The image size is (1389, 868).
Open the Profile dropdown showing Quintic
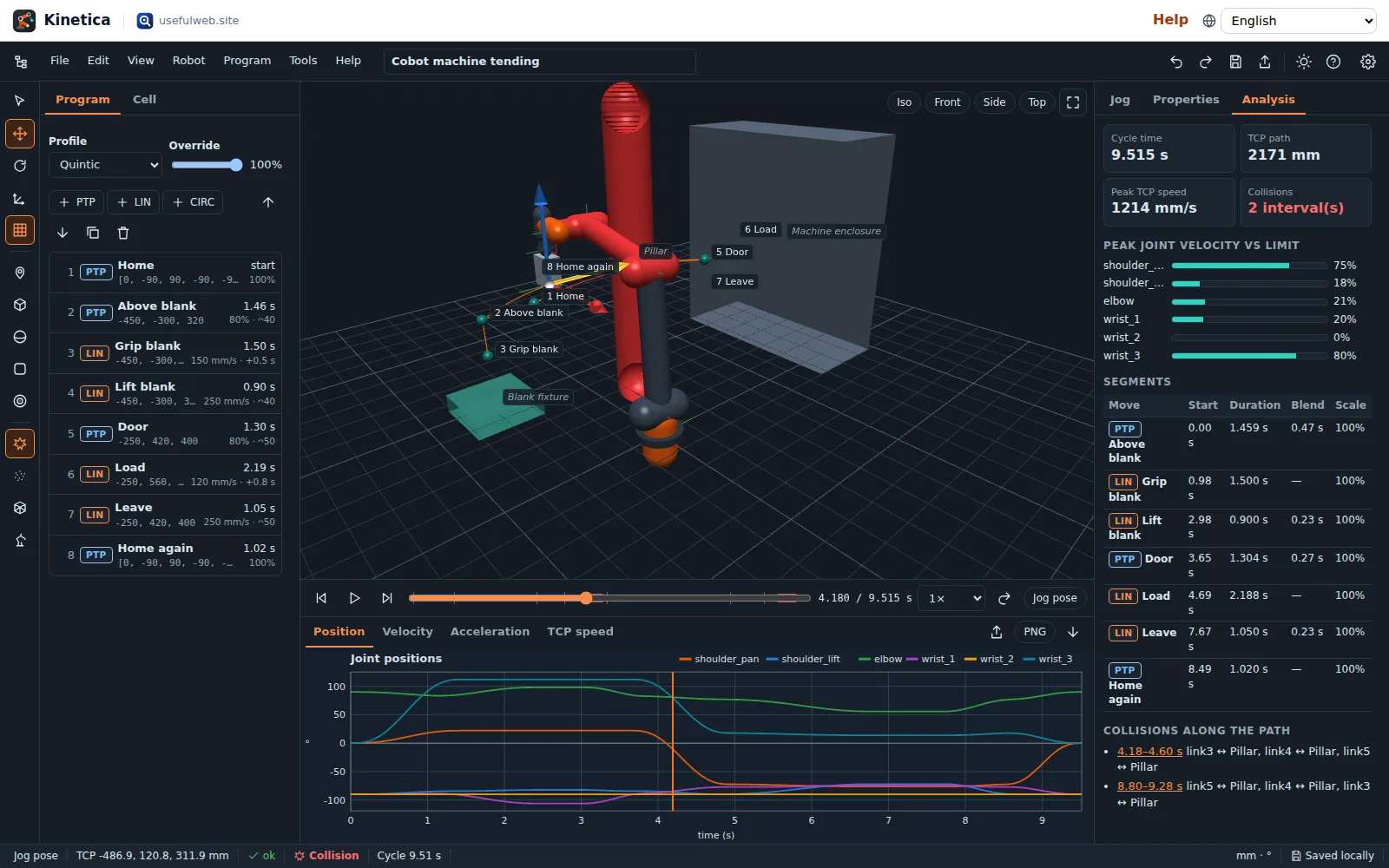click(x=106, y=165)
